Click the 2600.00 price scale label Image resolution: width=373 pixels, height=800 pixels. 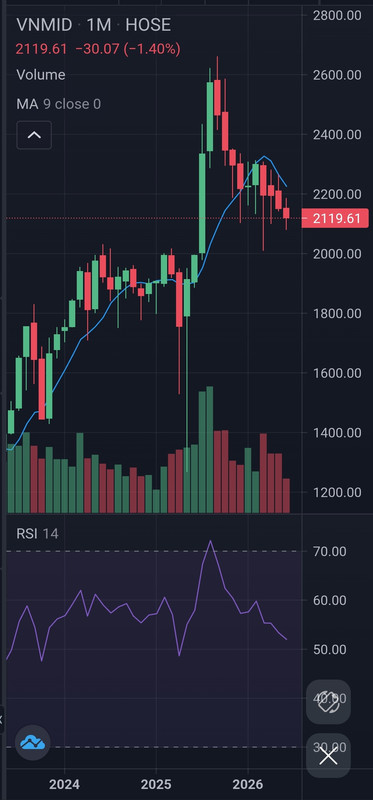coord(337,75)
